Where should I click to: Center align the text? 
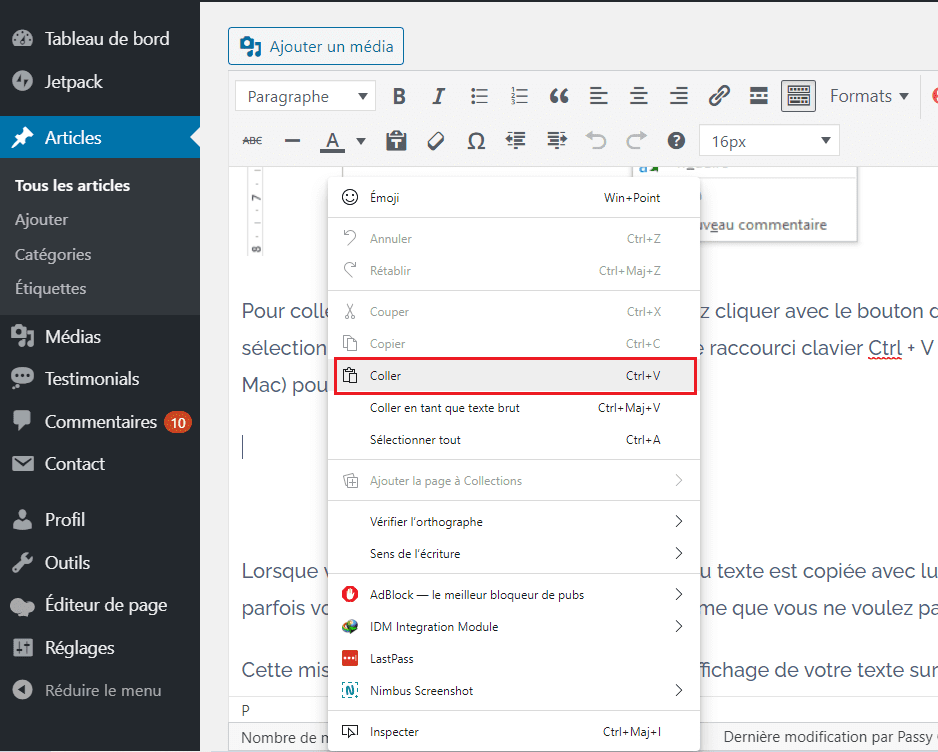pyautogui.click(x=638, y=95)
